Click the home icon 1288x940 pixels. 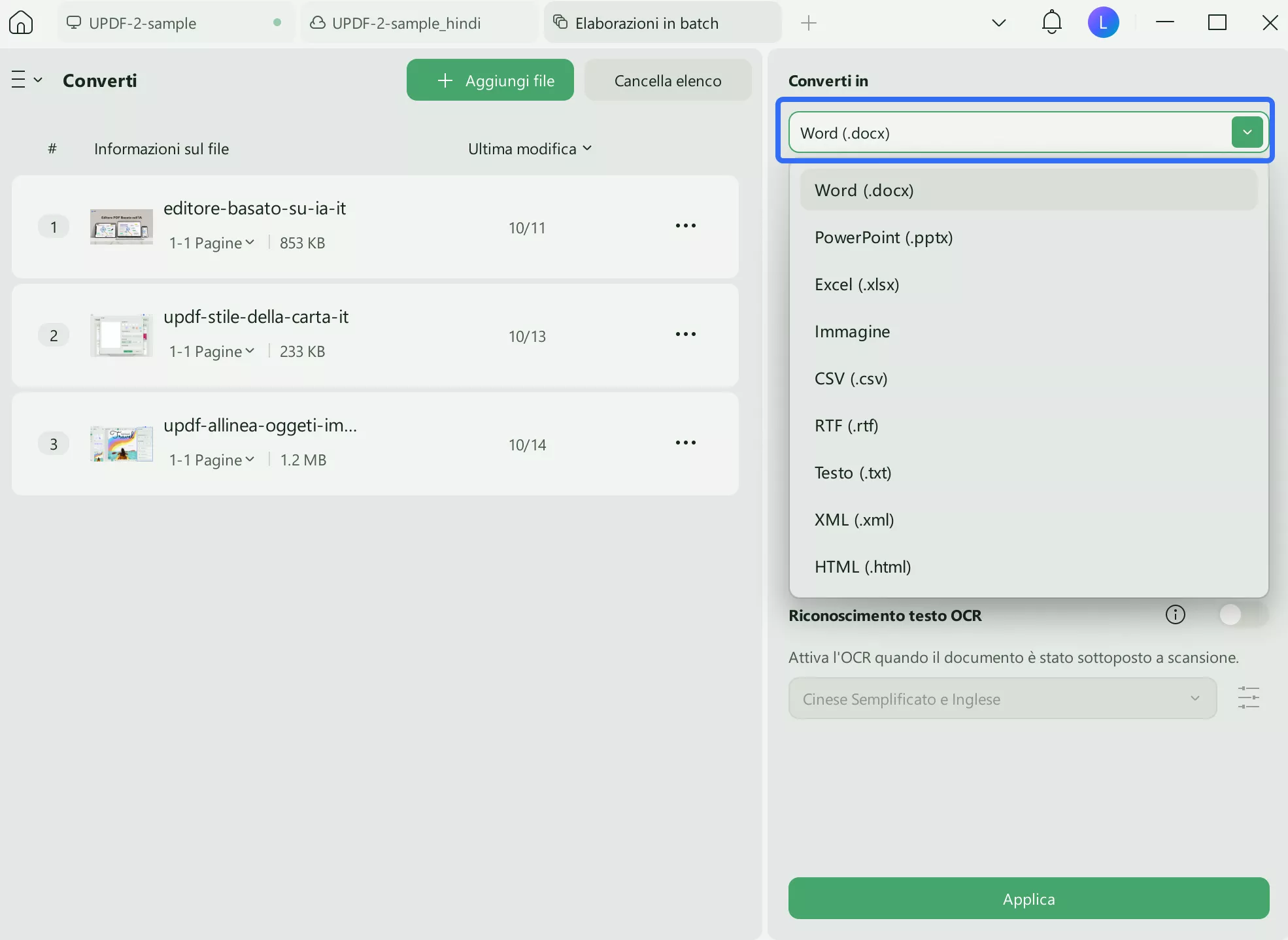(x=21, y=23)
